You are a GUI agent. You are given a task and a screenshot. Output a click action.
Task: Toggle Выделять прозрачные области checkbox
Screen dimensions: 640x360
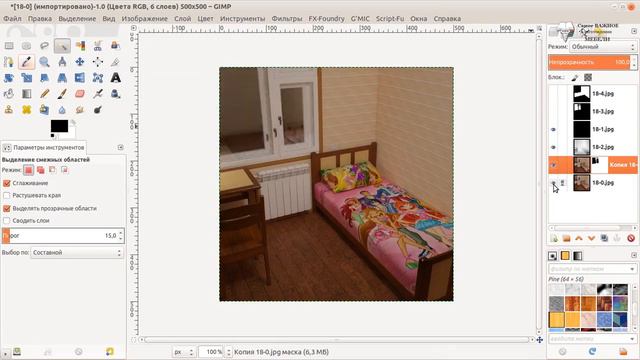coord(7,208)
